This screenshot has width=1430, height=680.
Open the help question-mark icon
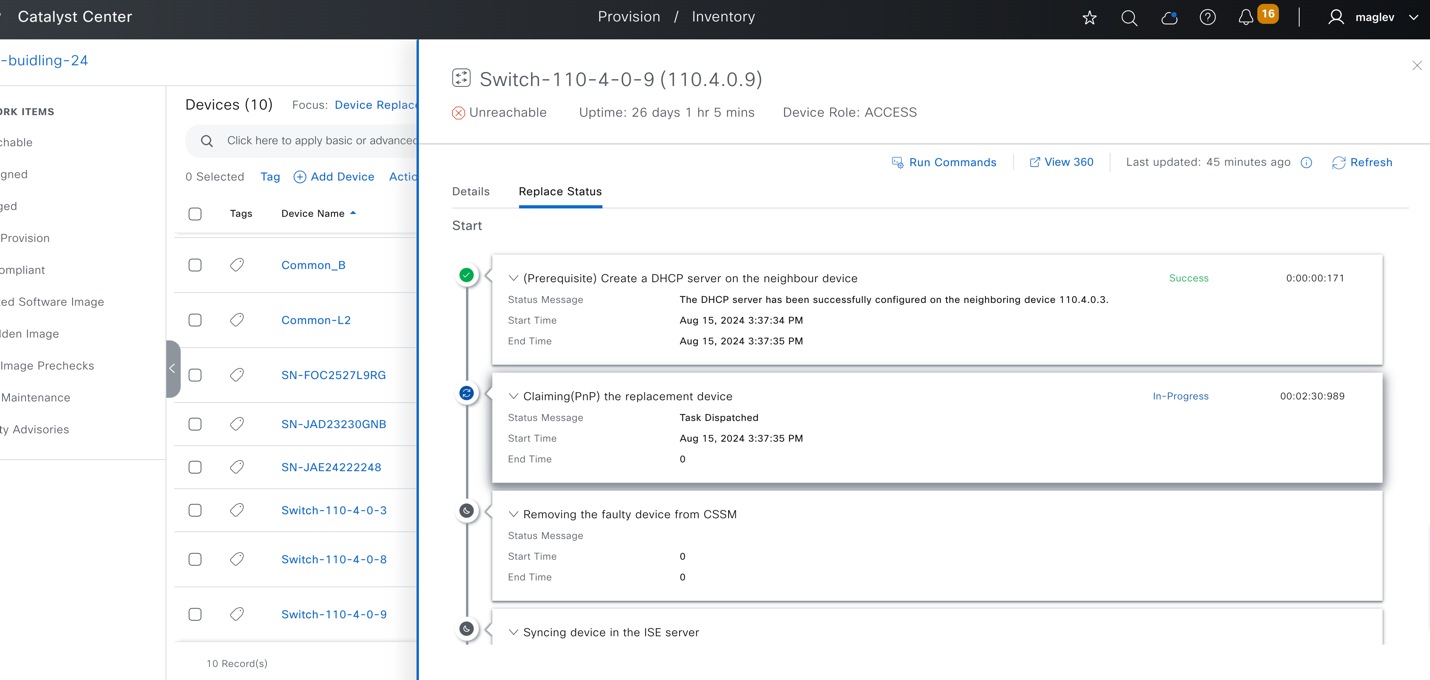click(x=1207, y=17)
